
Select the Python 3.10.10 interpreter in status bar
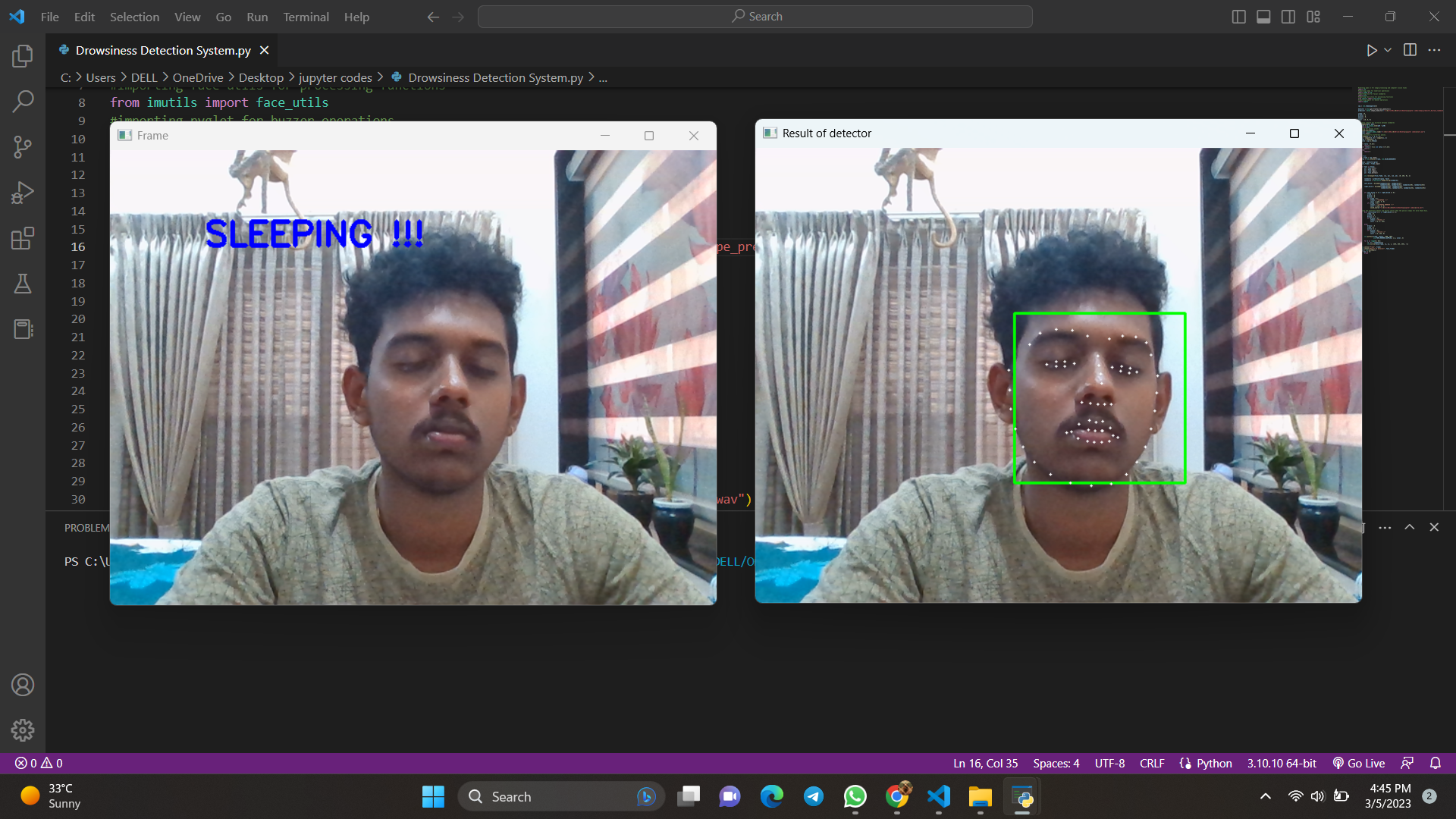(x=1281, y=763)
